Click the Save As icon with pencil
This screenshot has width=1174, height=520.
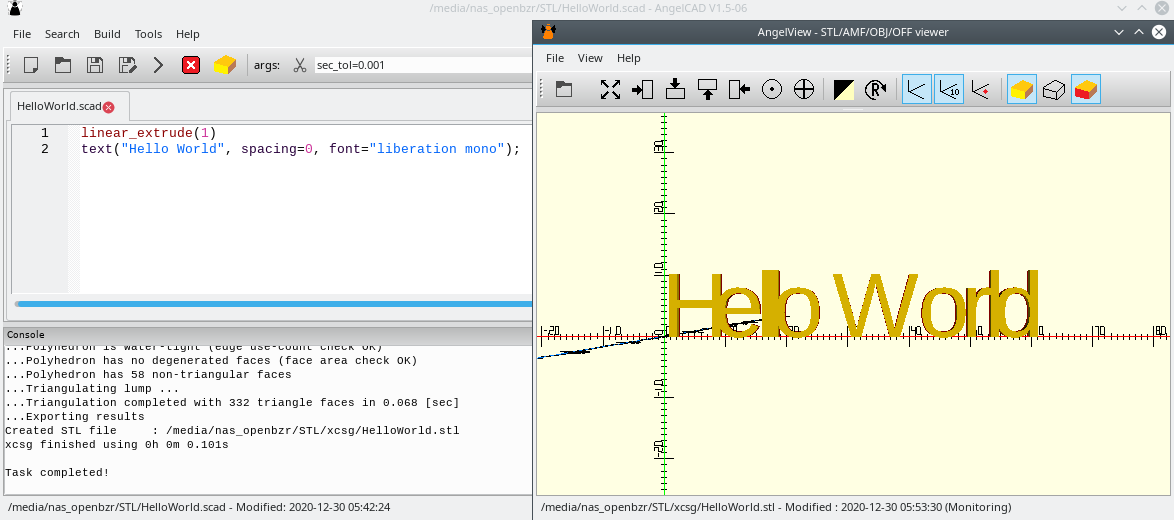pyautogui.click(x=127, y=65)
